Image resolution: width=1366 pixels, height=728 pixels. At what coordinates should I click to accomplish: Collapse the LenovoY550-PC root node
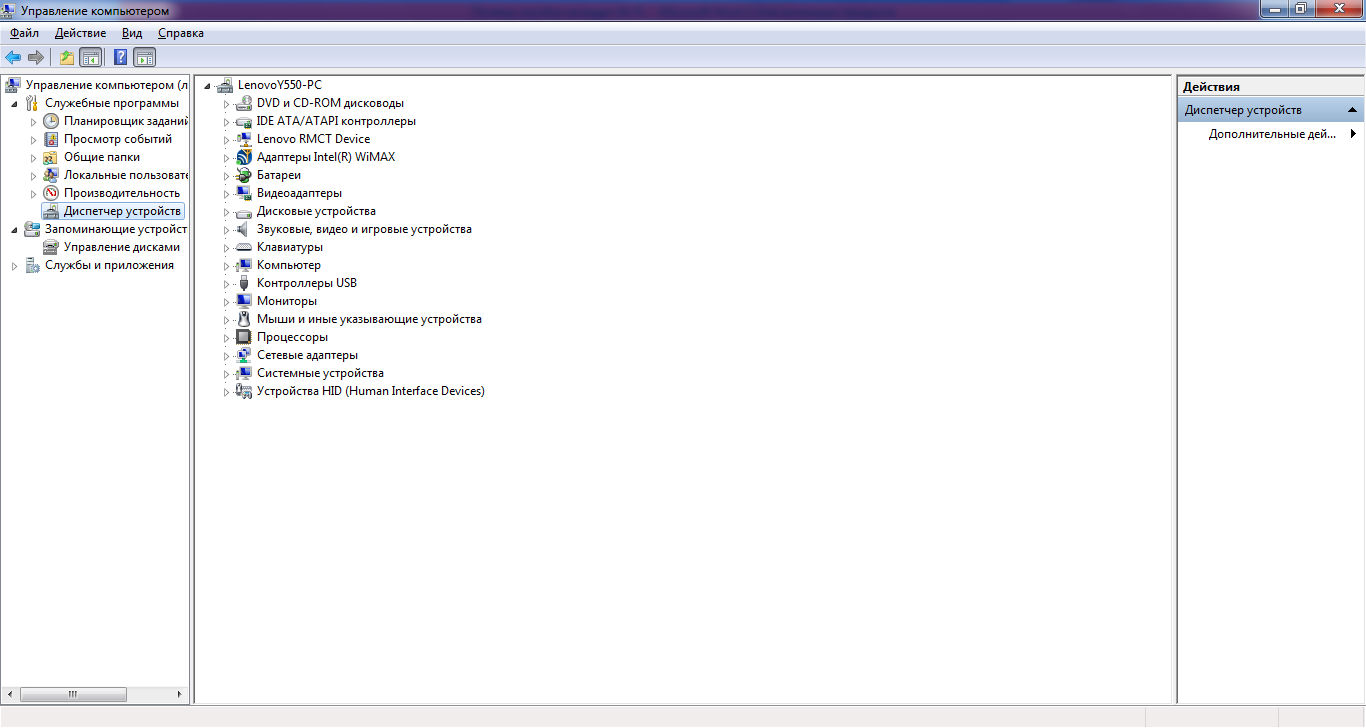pyautogui.click(x=208, y=85)
